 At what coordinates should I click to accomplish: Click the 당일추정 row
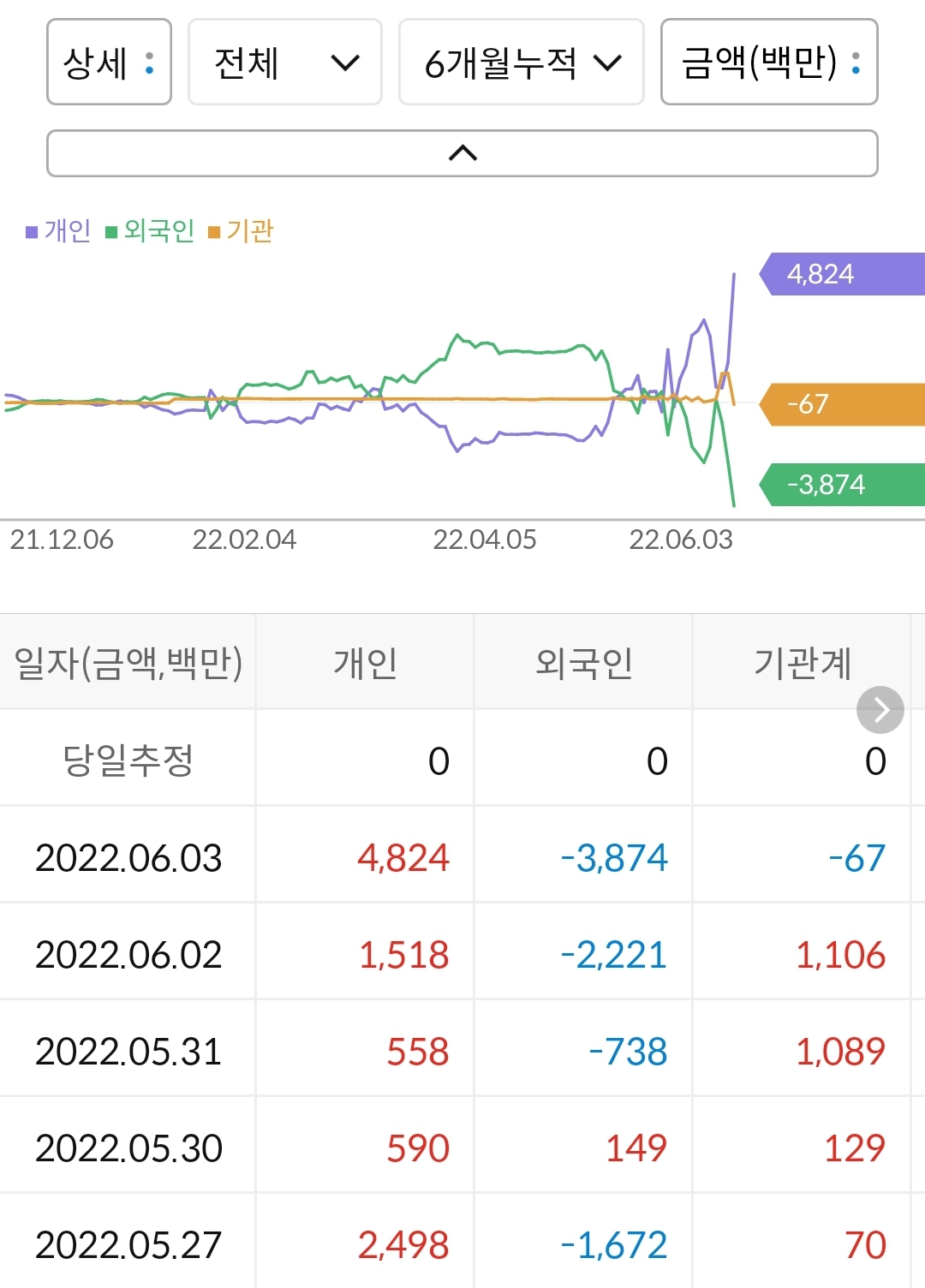pos(128,760)
